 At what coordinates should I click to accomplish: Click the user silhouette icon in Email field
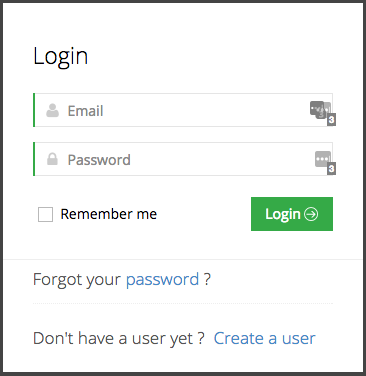52,110
